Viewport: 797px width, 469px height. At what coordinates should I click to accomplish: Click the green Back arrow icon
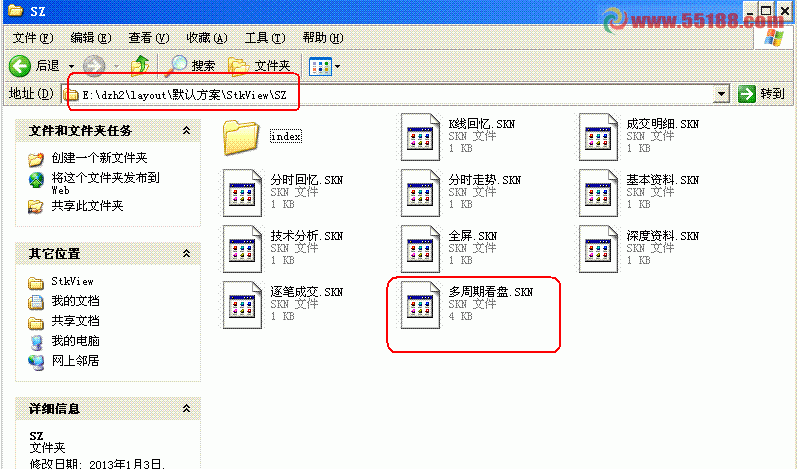pyautogui.click(x=20, y=66)
